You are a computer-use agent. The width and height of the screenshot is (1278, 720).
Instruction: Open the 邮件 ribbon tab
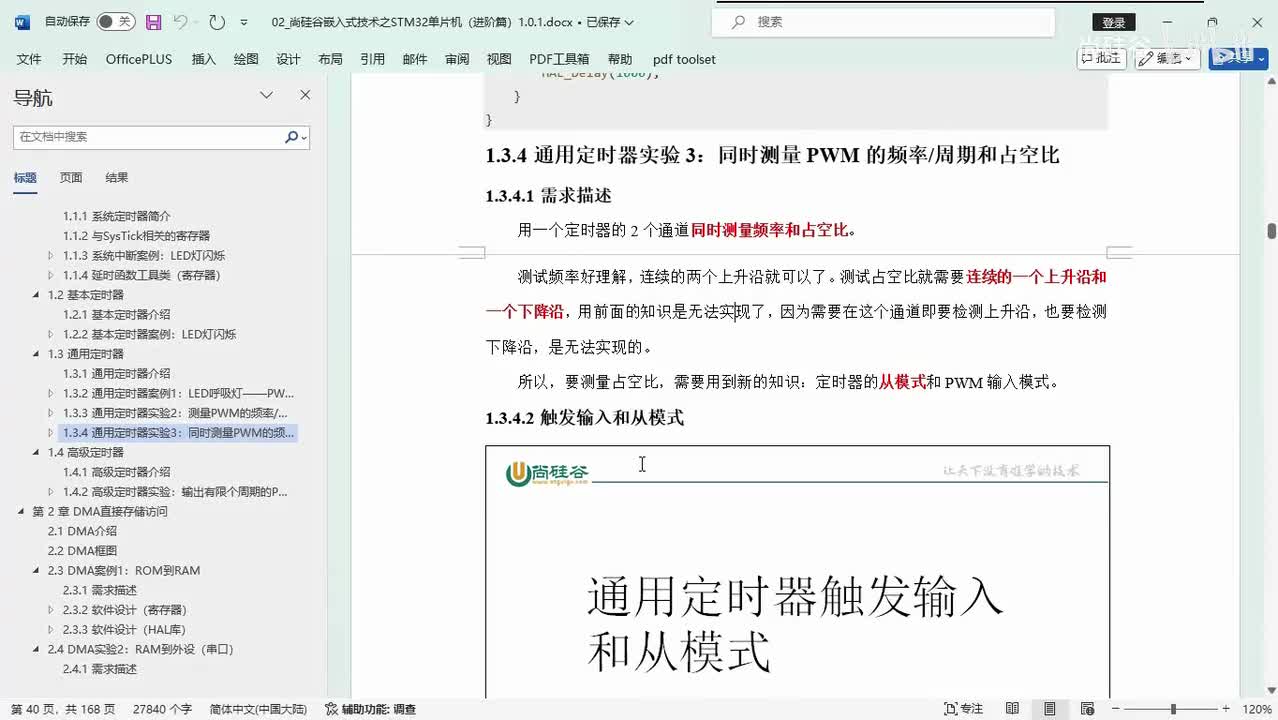tap(415, 59)
